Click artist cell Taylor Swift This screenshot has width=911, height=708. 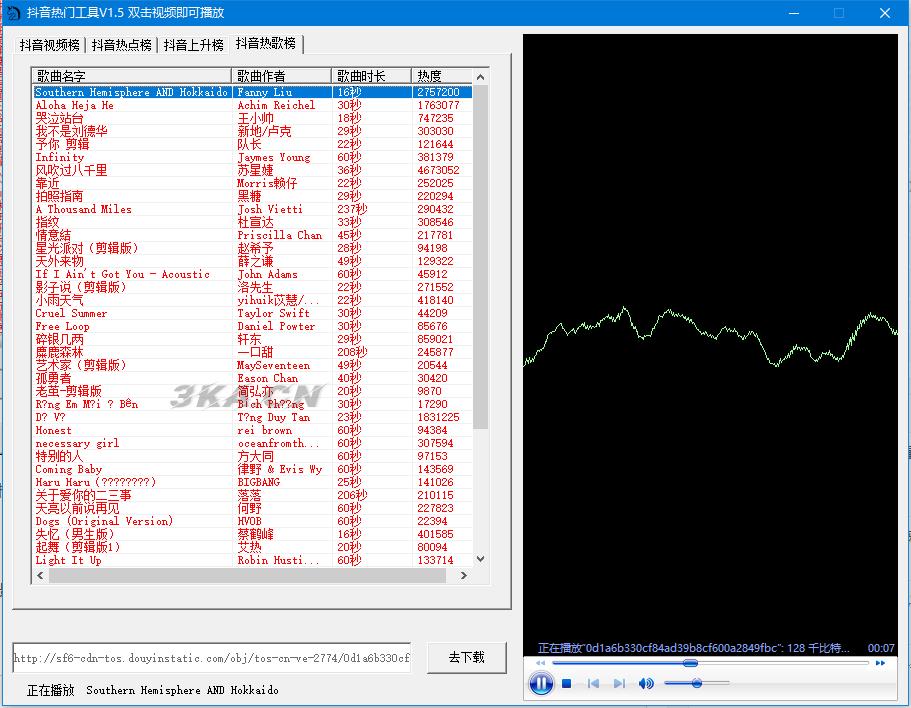(274, 313)
